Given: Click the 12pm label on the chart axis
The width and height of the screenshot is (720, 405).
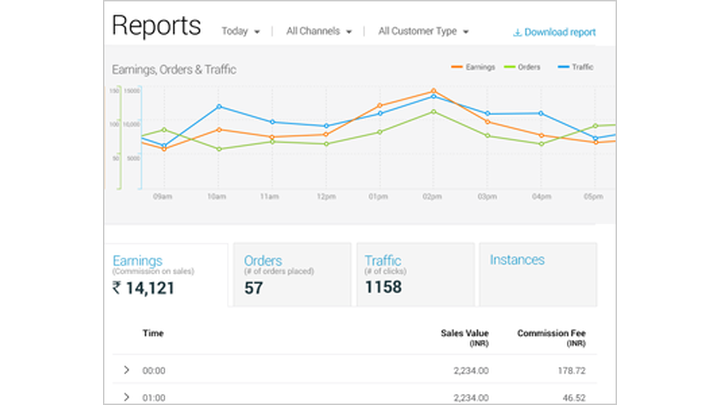Looking at the screenshot, I should [326, 197].
